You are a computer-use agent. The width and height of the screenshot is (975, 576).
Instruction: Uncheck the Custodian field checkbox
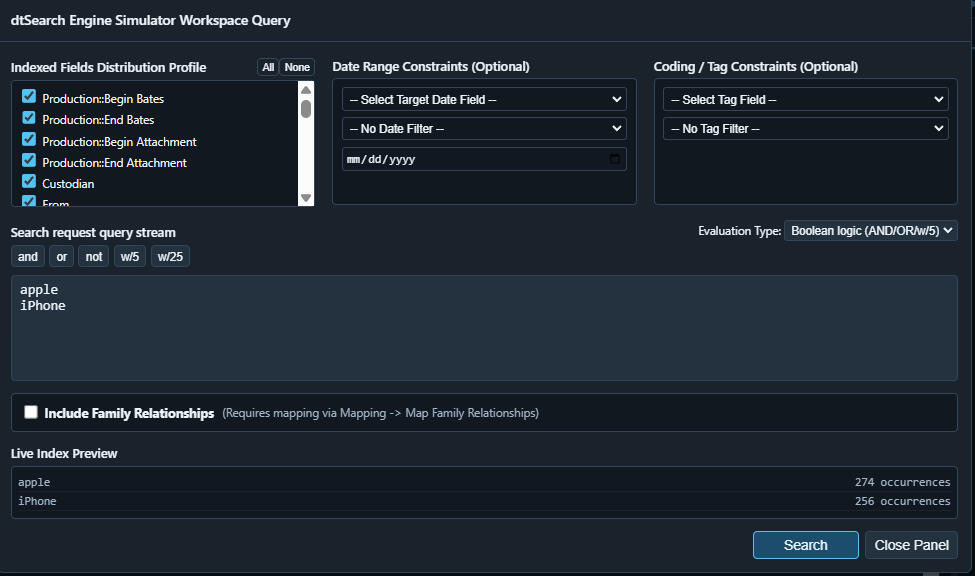click(x=29, y=182)
